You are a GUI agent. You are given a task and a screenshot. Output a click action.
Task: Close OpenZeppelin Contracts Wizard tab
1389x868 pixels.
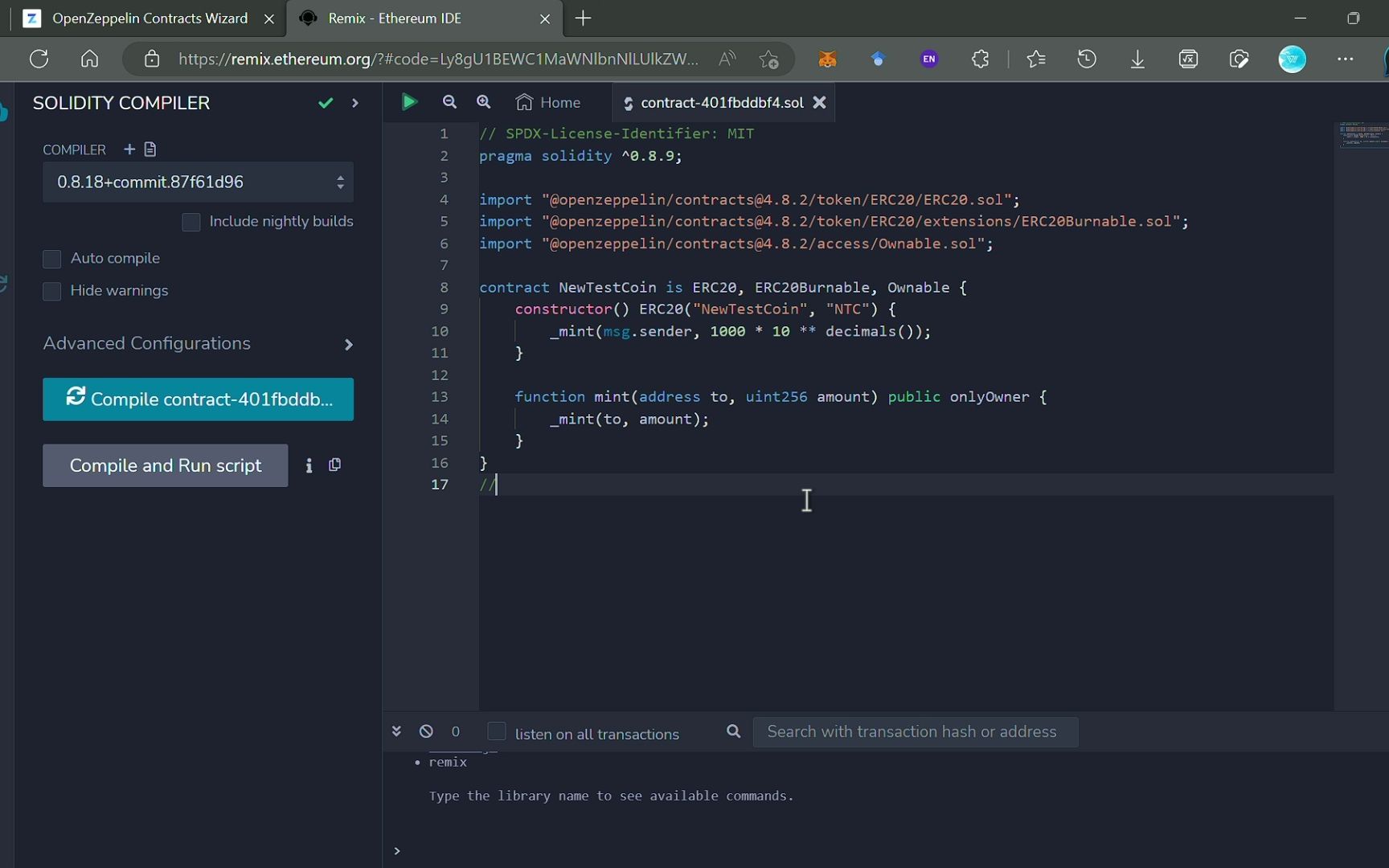point(269,18)
